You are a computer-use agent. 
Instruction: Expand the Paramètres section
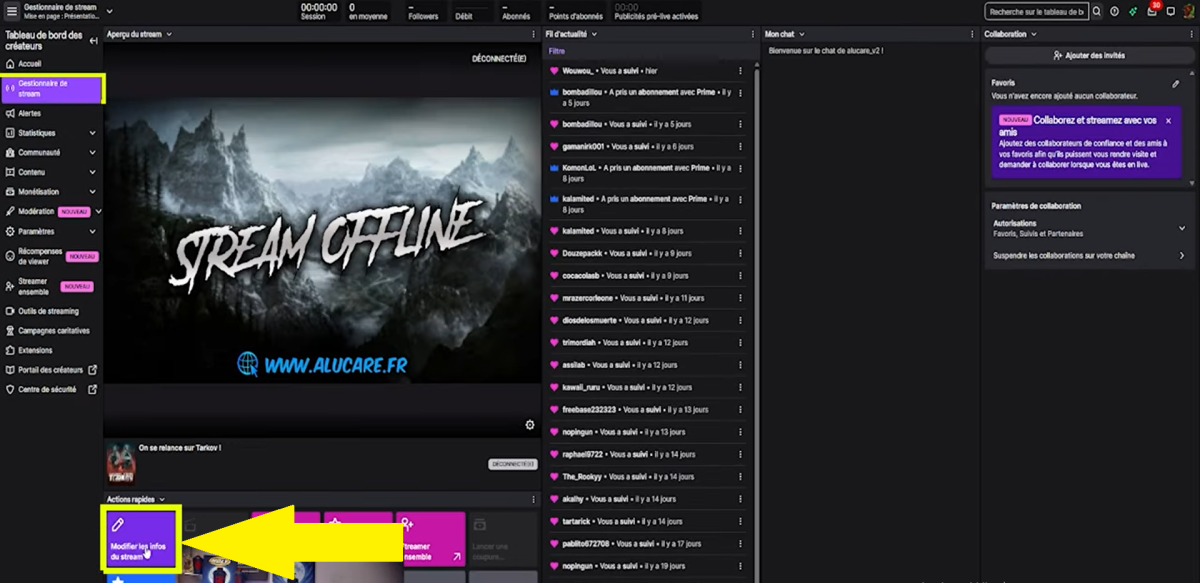point(92,231)
